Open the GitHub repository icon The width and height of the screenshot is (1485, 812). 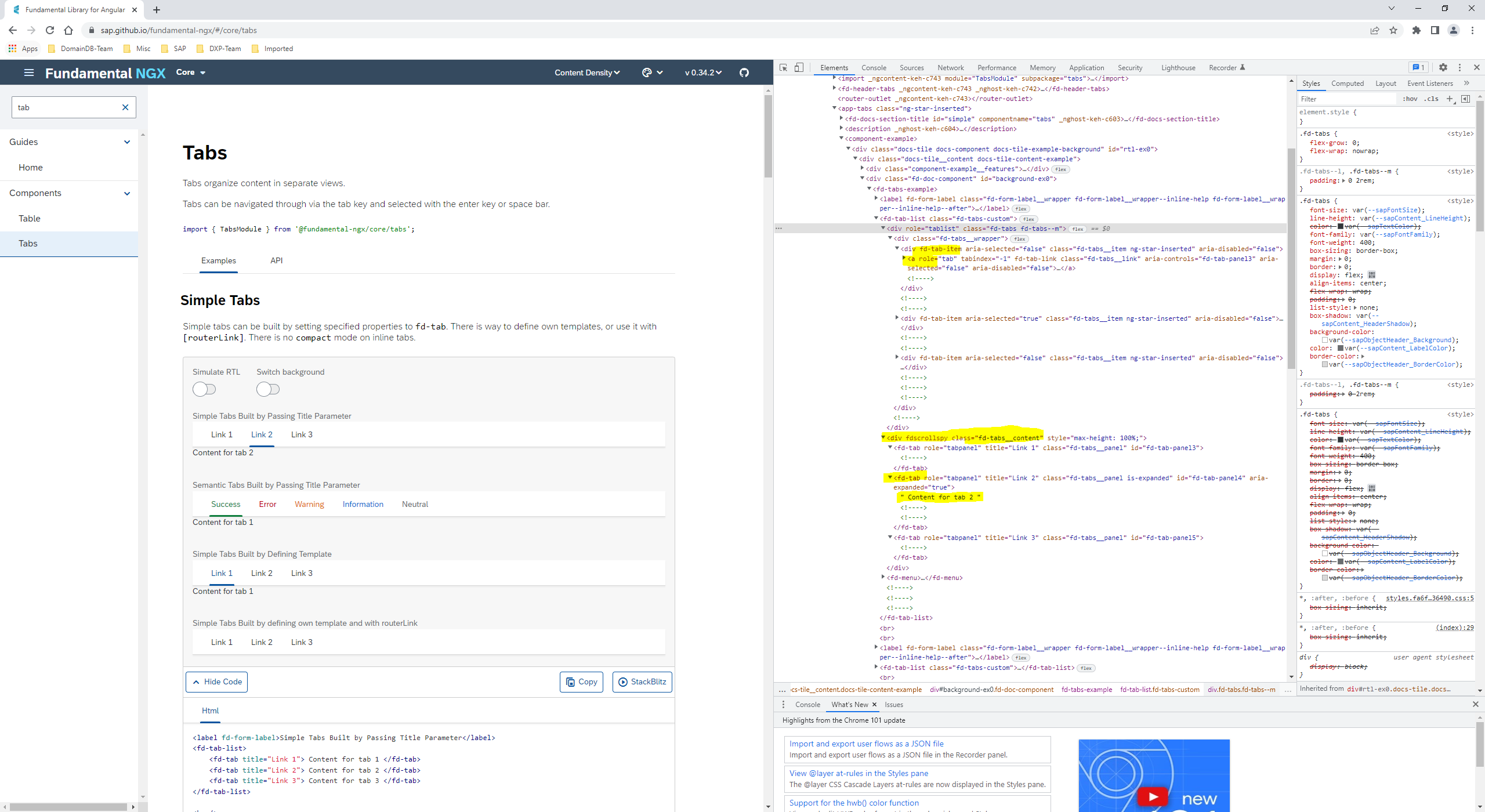744,72
